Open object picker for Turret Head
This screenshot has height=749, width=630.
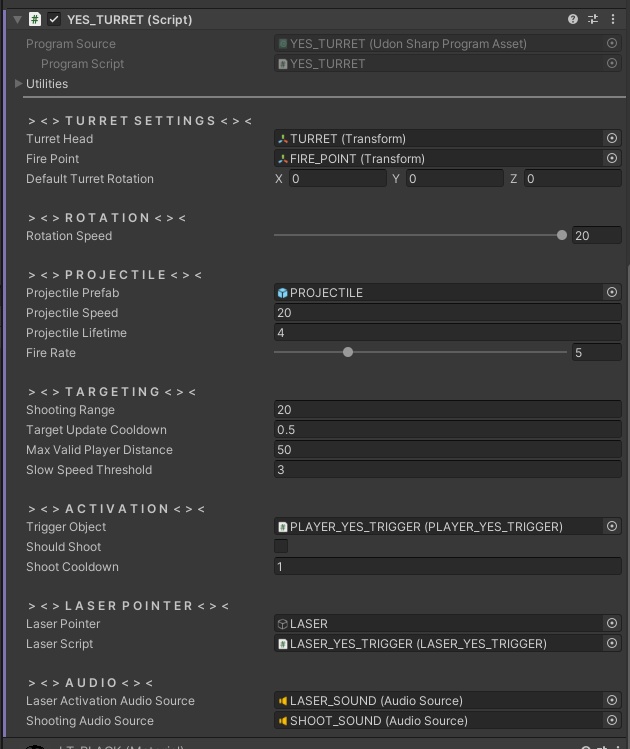[x=612, y=139]
